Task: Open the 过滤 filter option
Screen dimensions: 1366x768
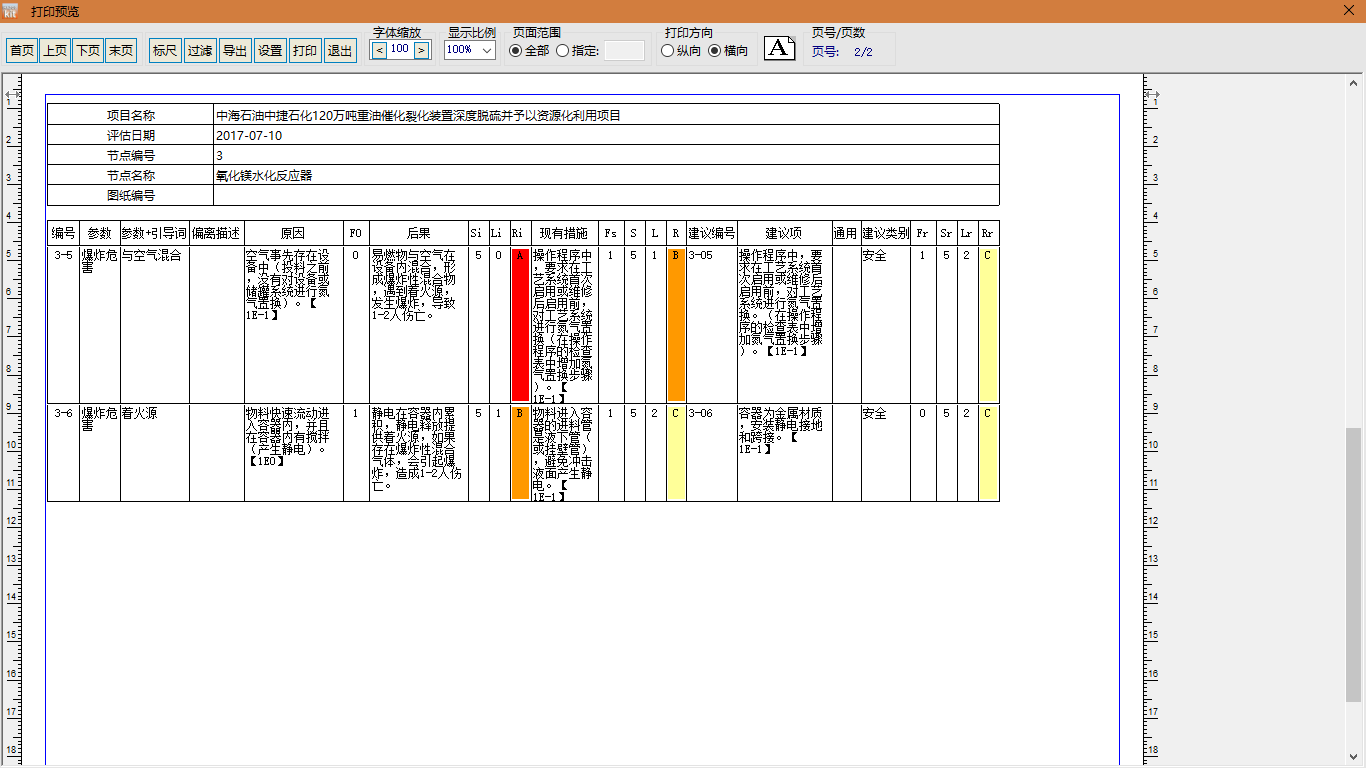Action: click(x=200, y=50)
